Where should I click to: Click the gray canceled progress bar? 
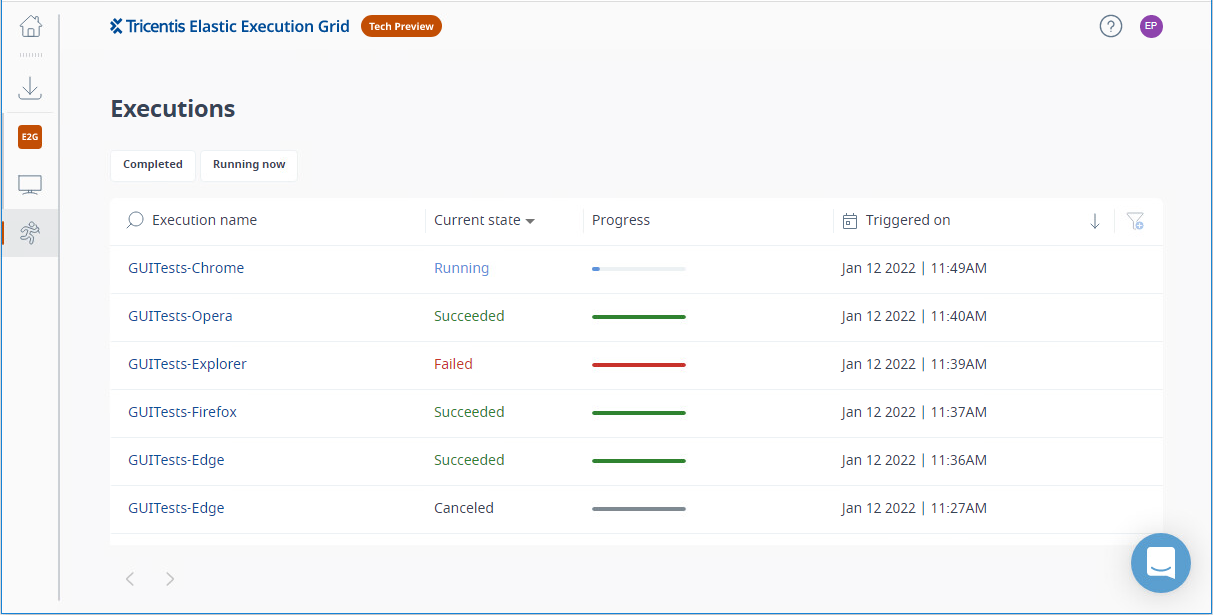tap(639, 509)
